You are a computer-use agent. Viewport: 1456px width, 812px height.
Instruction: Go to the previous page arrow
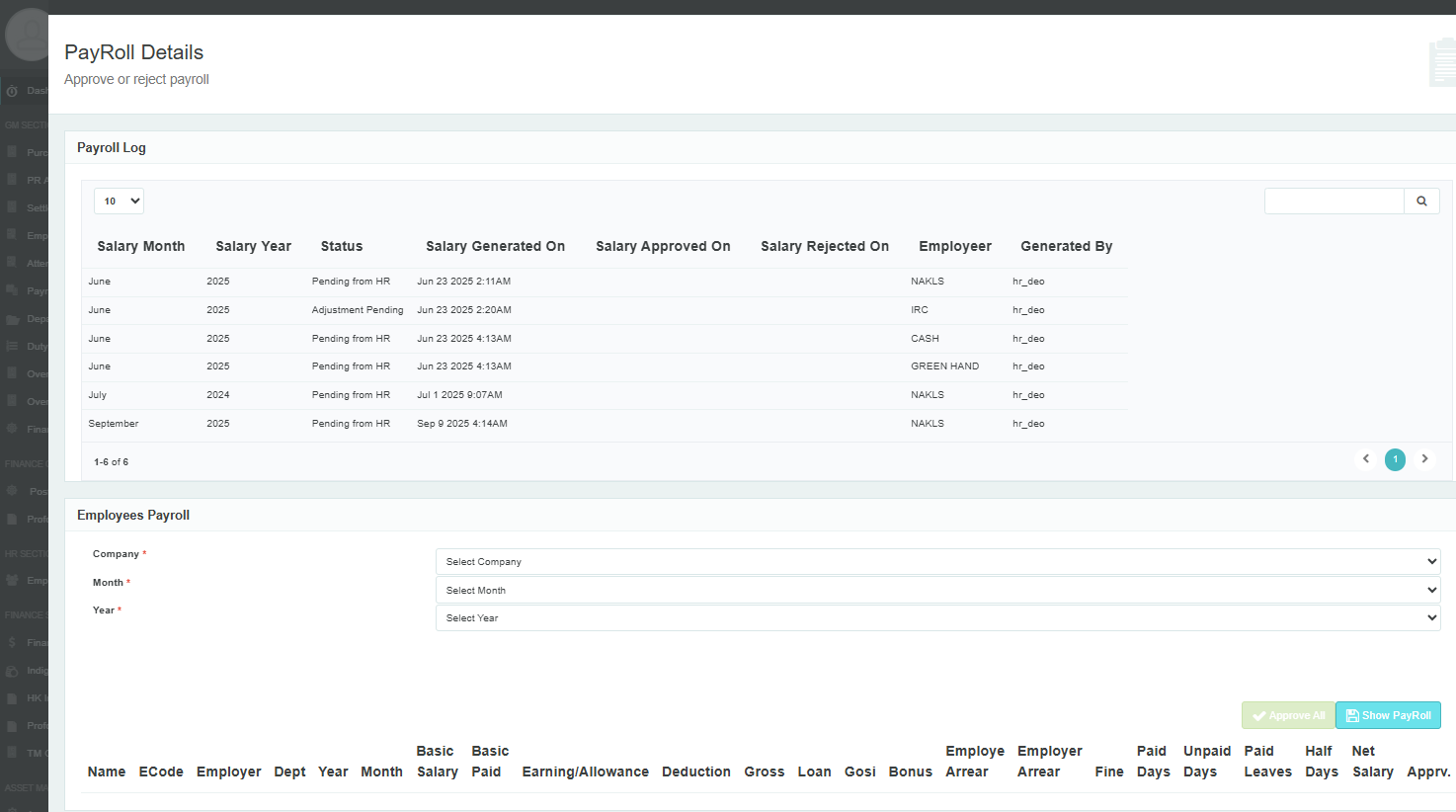(x=1366, y=459)
